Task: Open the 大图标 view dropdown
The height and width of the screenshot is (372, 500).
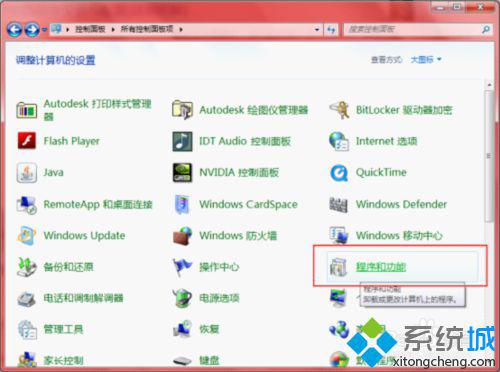Action: point(426,60)
